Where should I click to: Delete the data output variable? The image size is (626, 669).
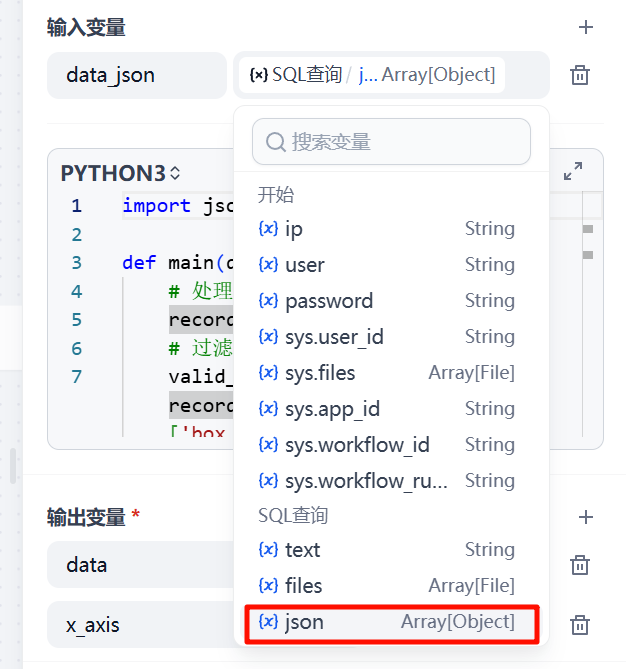click(579, 565)
